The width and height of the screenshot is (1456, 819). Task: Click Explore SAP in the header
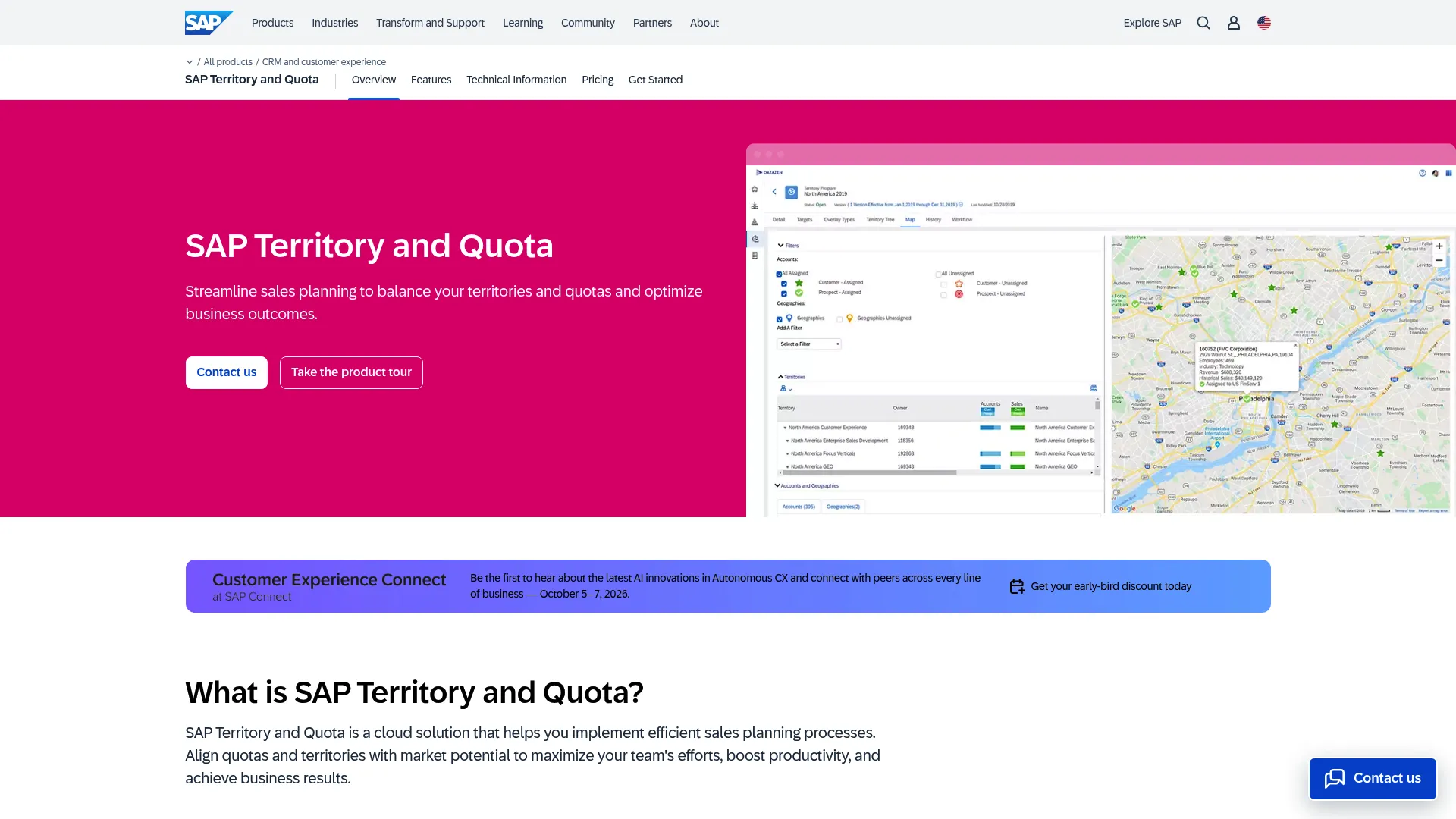point(1152,23)
